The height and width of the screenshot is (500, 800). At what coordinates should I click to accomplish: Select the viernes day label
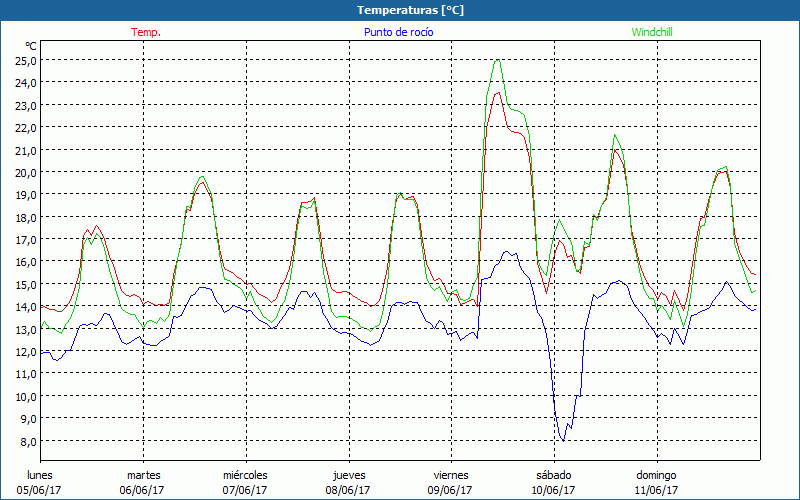[x=451, y=475]
